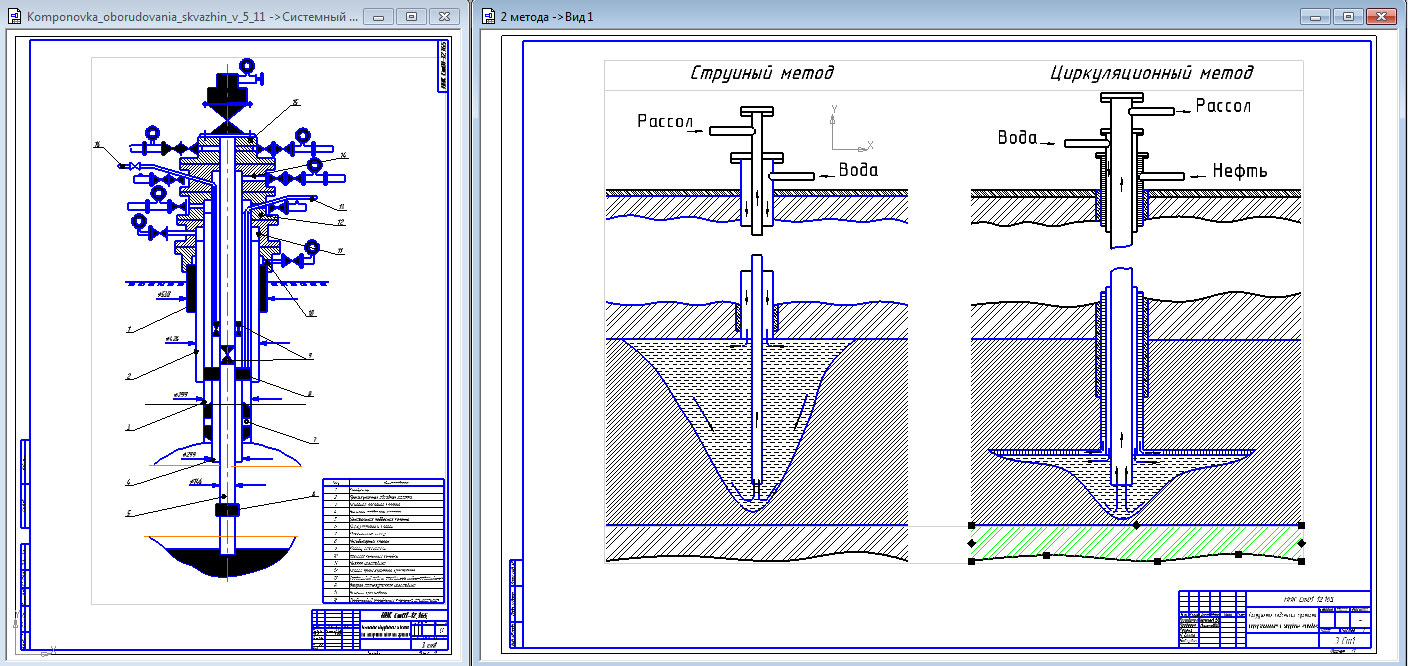1409x666 pixels.
Task: Click 'Рассол' label in Струйный метод diagram
Action: 666,121
